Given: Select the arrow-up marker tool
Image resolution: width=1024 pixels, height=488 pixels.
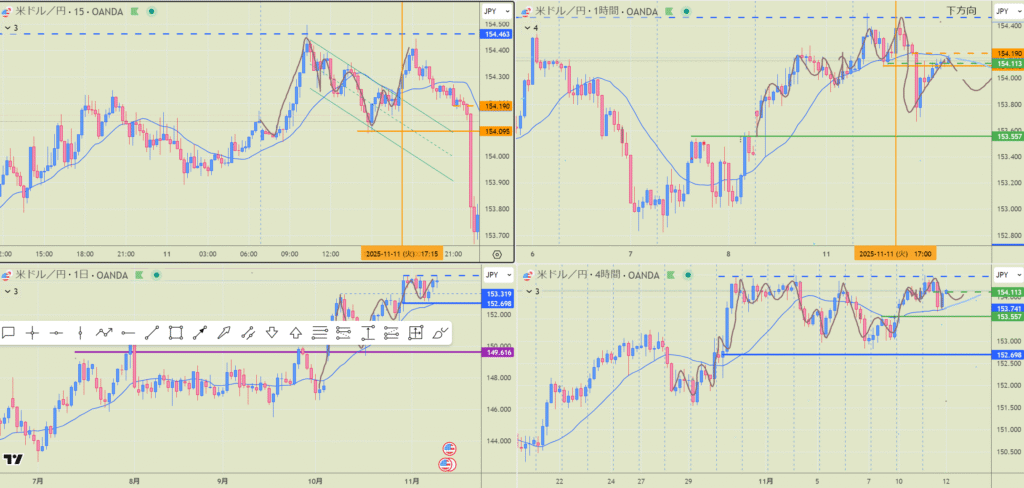Looking at the screenshot, I should coord(296,333).
